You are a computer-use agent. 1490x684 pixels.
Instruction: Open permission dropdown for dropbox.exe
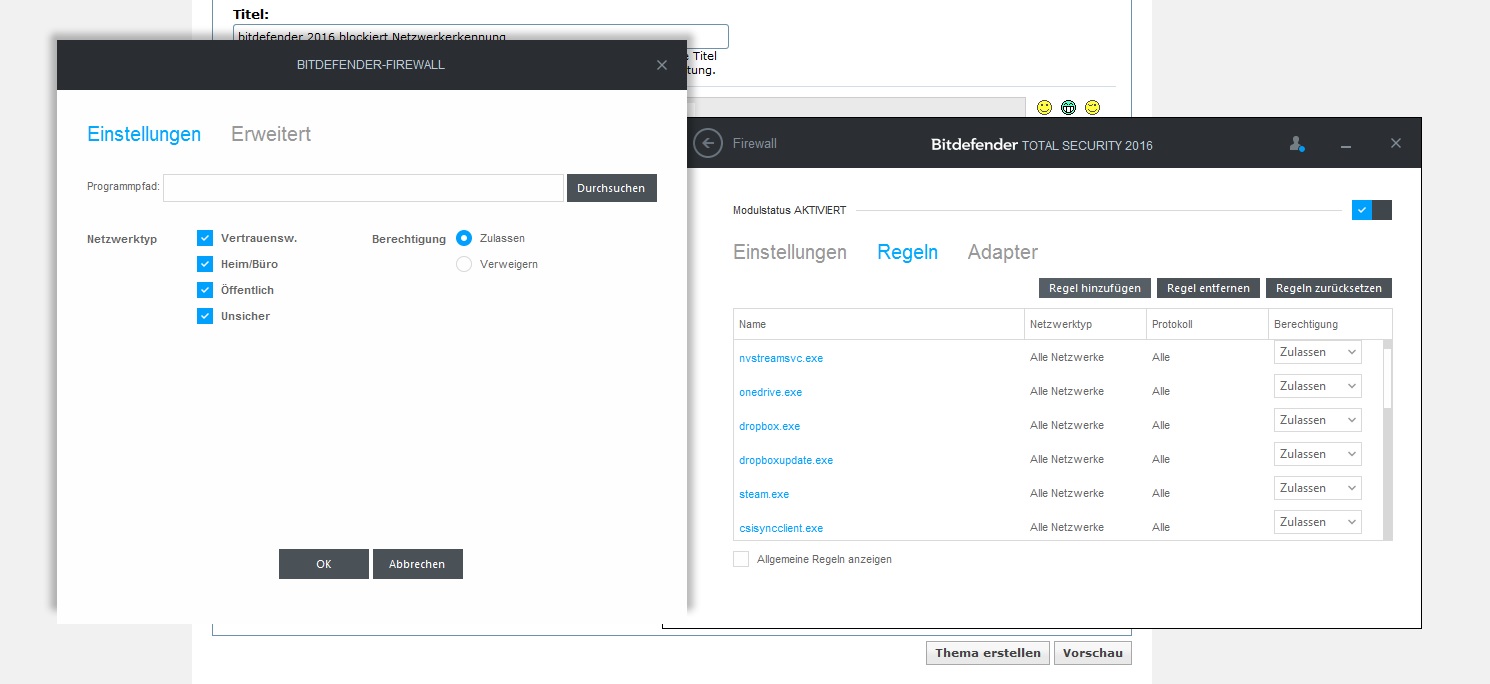click(1317, 420)
